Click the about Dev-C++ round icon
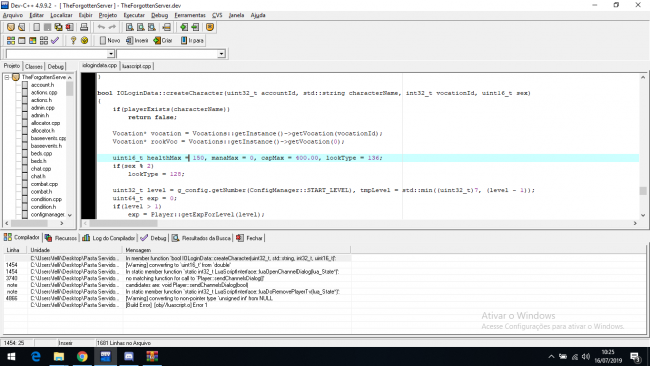Viewport: 650px width, 366px height. click(x=85, y=40)
